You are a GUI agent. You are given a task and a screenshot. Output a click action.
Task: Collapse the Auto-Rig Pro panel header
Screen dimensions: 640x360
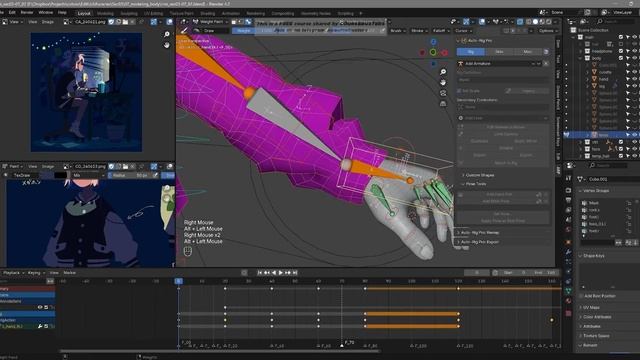tap(476, 41)
